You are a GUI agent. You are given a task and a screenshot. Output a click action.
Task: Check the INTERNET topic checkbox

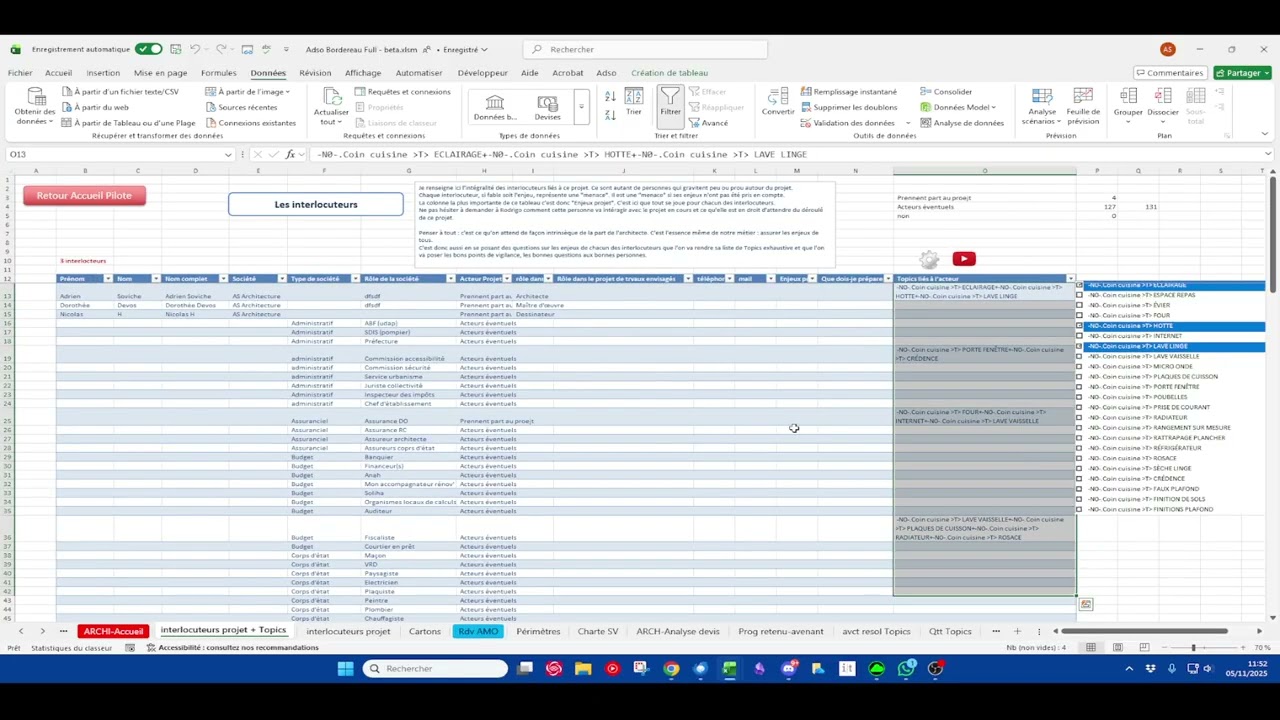coord(1080,336)
